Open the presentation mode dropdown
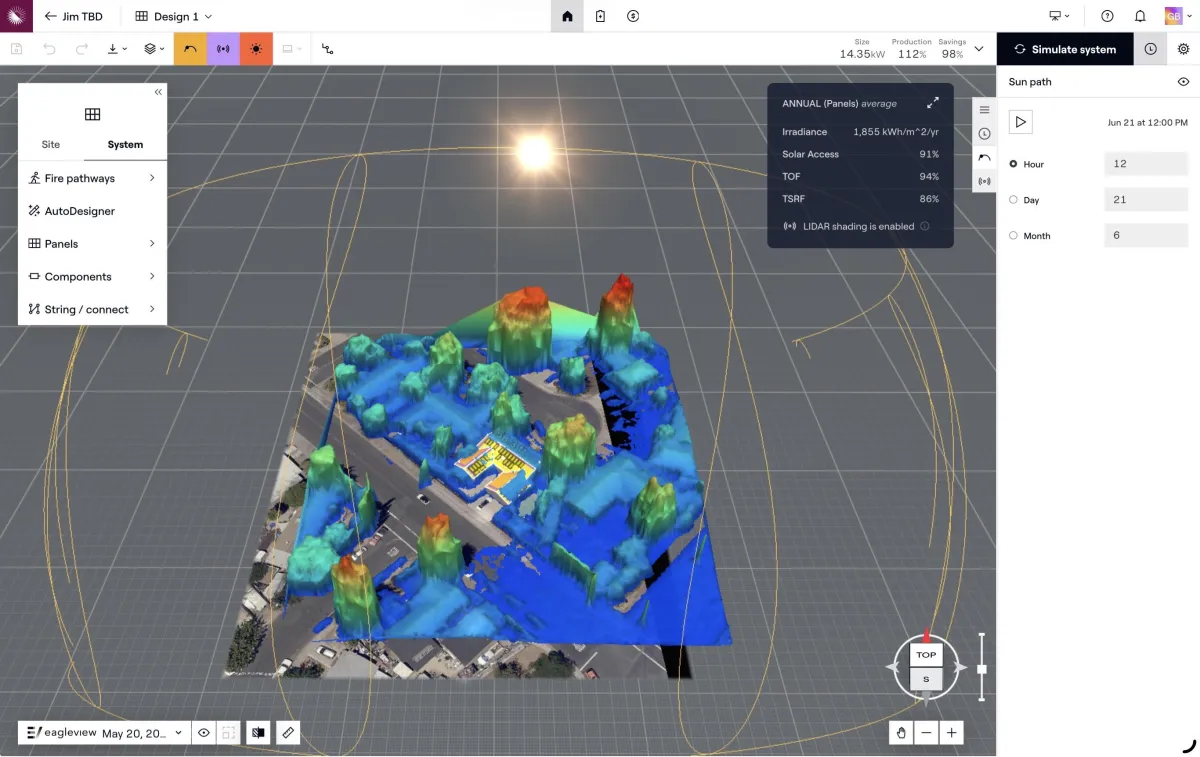Viewport: 1200px width, 757px height. (x=1059, y=16)
